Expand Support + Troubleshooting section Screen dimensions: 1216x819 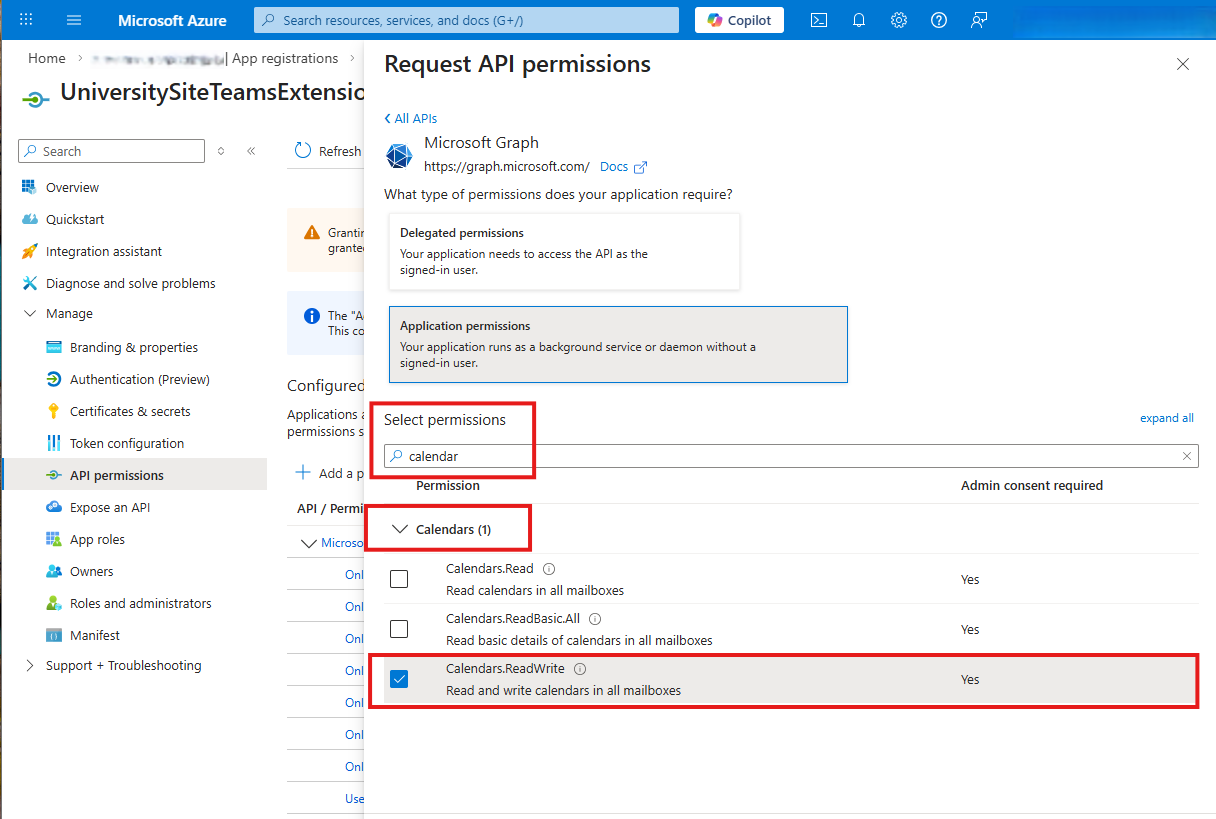coord(30,666)
